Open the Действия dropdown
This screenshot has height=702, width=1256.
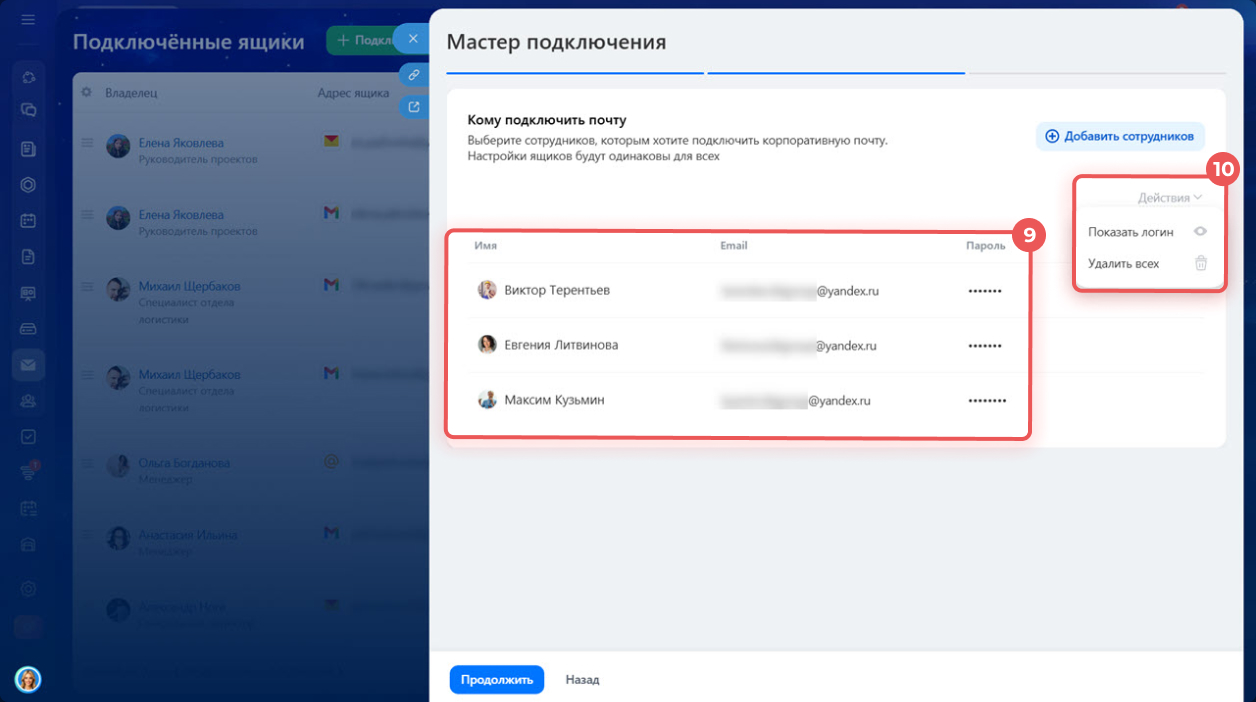pos(1169,198)
